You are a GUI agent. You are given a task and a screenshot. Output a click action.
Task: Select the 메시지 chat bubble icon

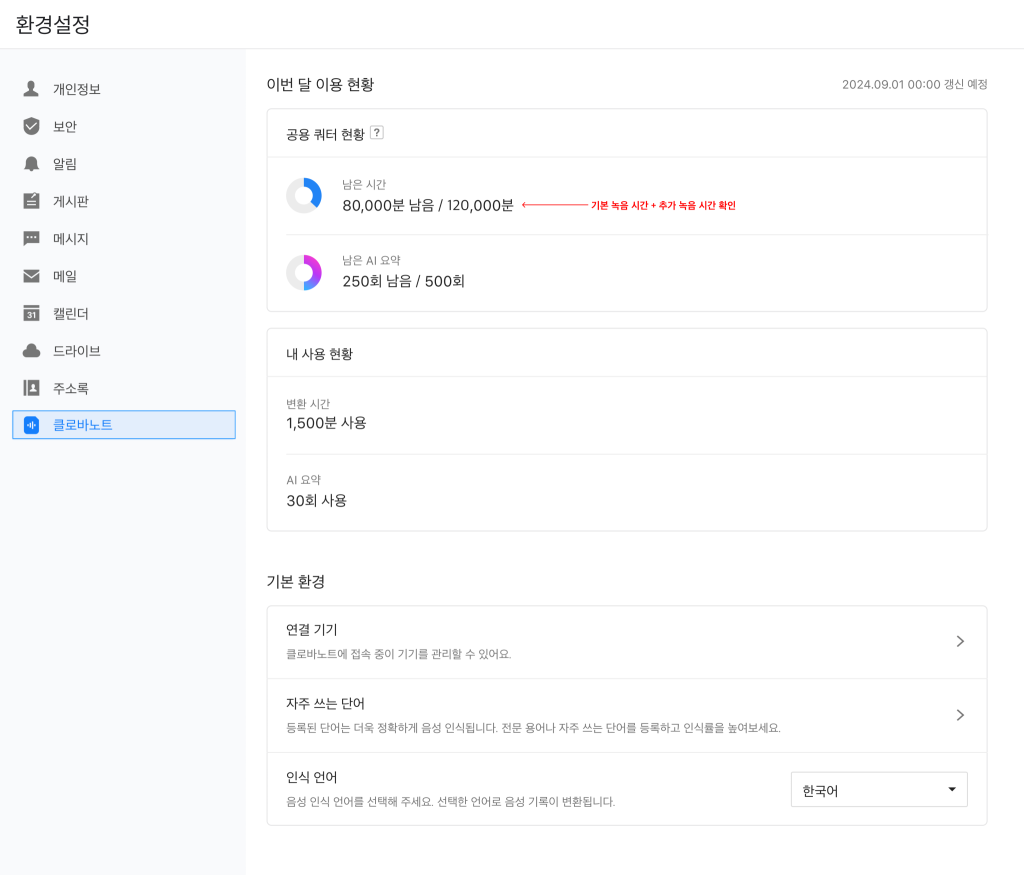pyautogui.click(x=31, y=238)
